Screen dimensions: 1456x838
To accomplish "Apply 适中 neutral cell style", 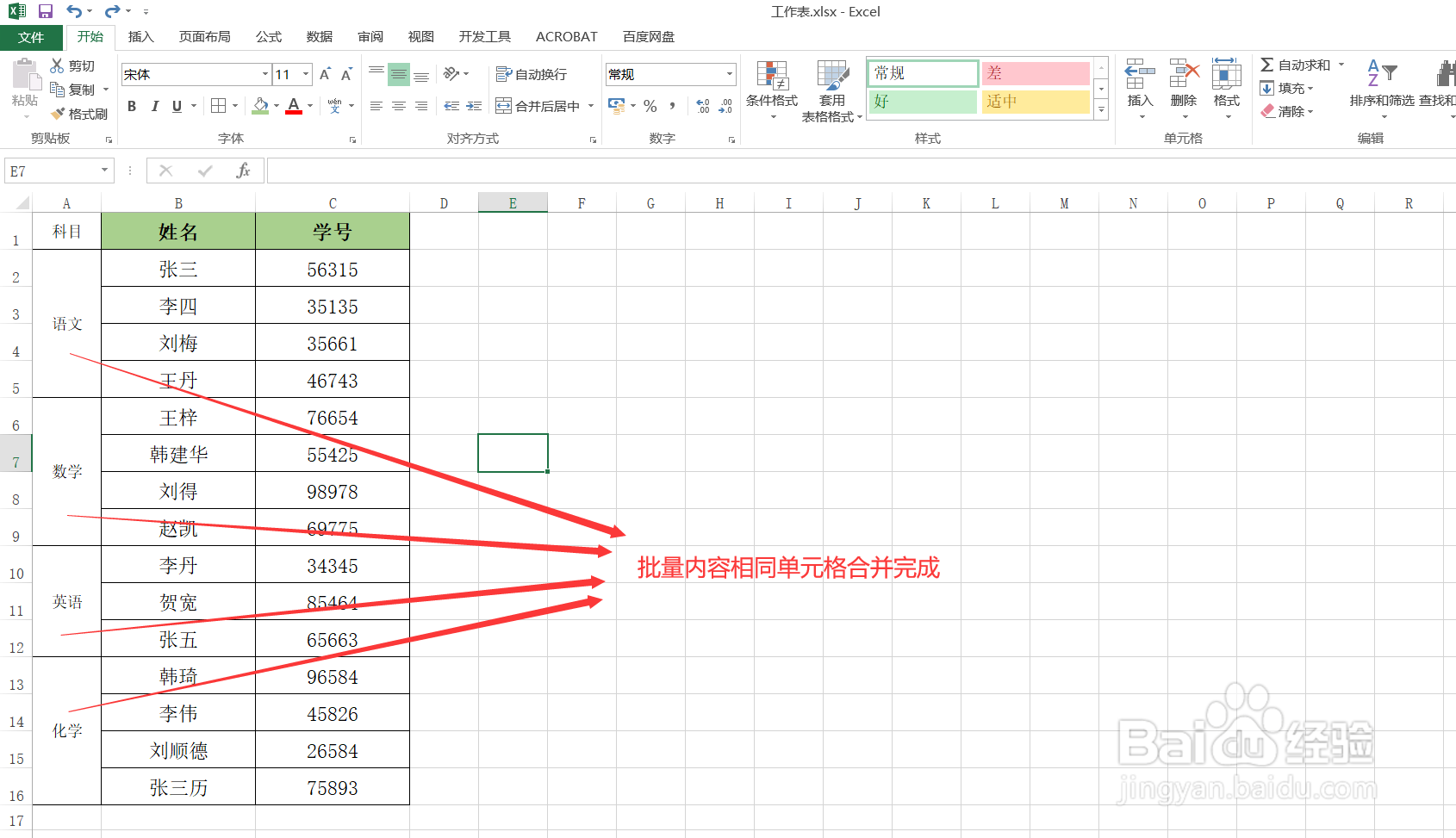I will coord(1036,102).
